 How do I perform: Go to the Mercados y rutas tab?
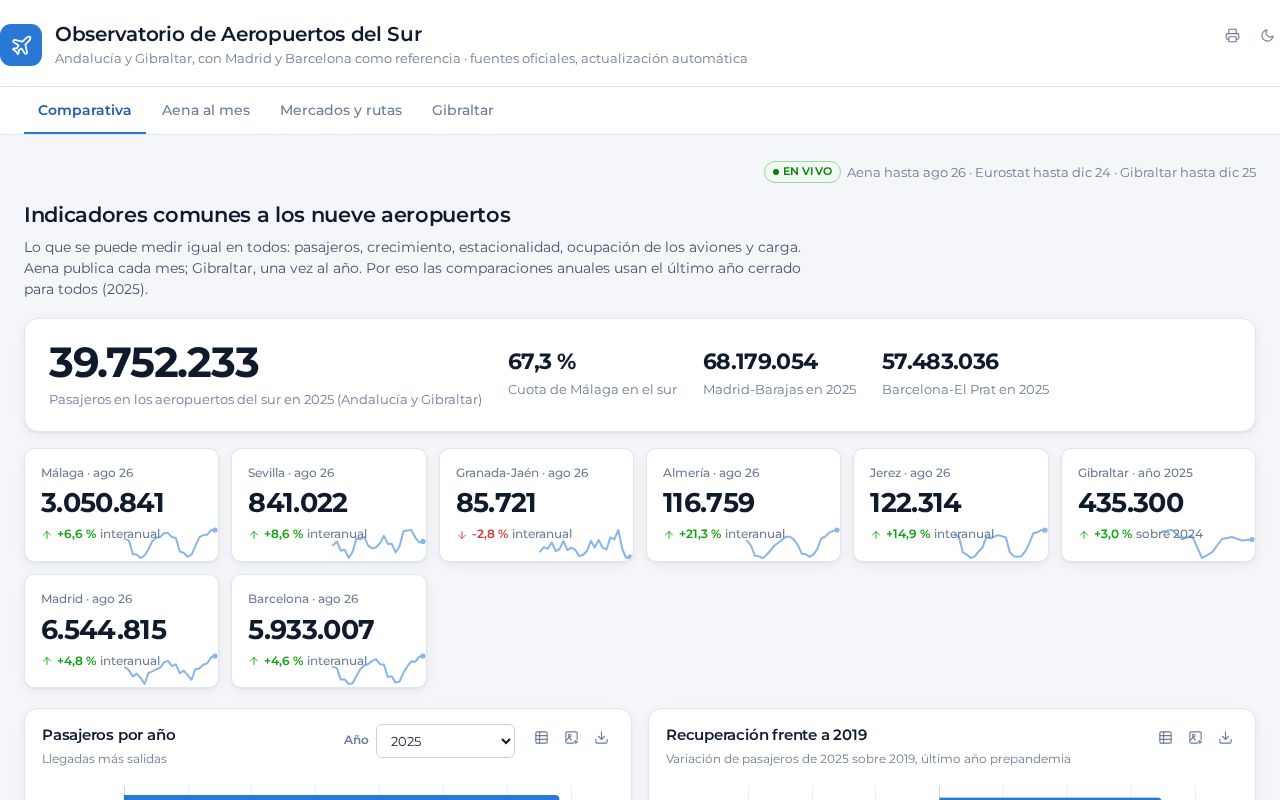click(x=341, y=110)
